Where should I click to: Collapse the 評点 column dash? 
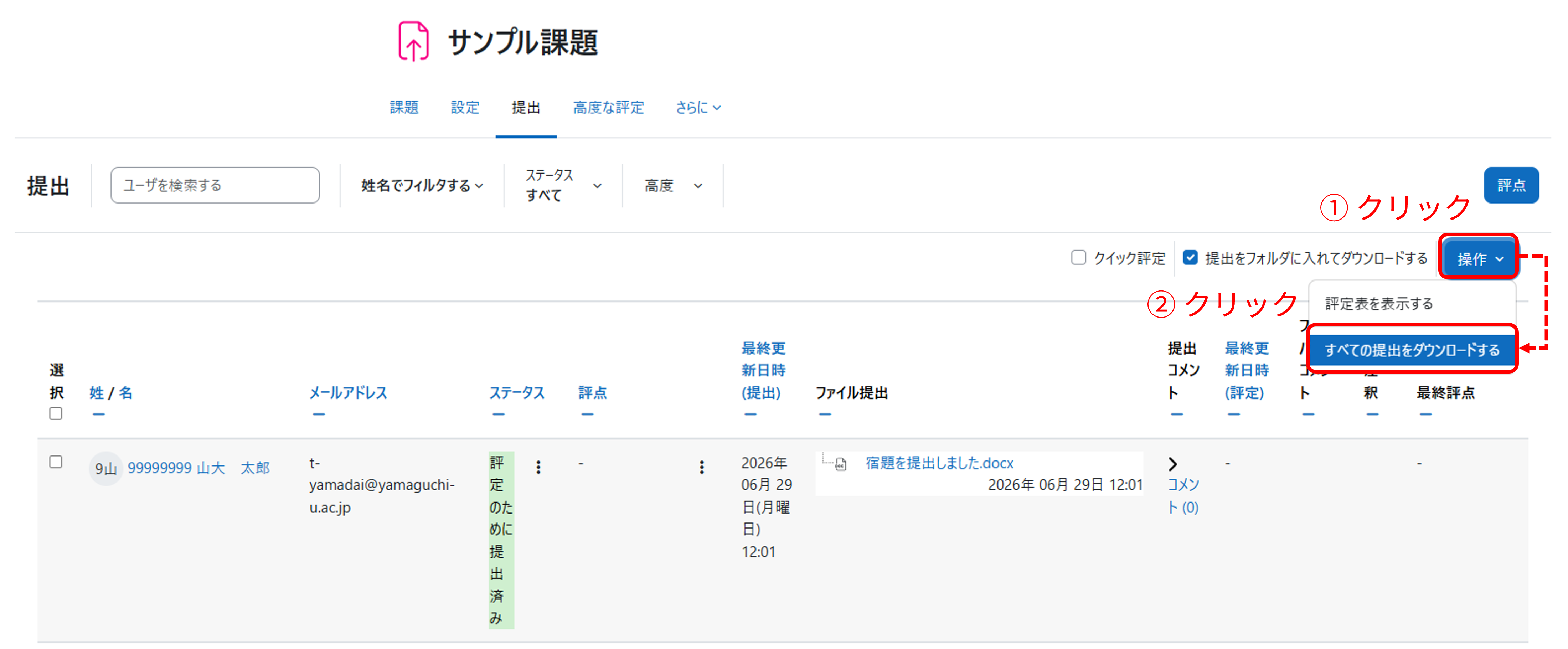587,414
